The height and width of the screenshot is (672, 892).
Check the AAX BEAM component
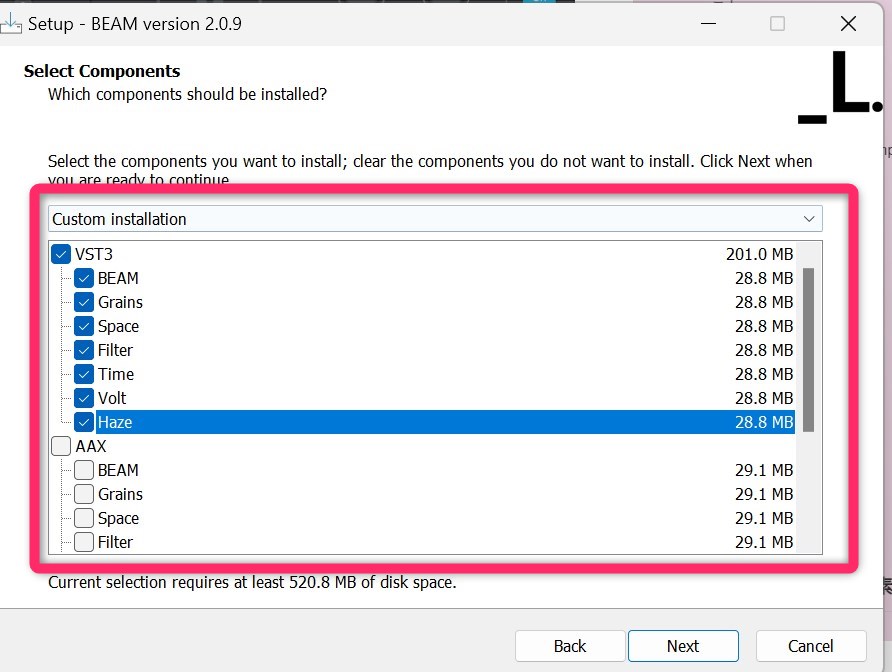84,470
